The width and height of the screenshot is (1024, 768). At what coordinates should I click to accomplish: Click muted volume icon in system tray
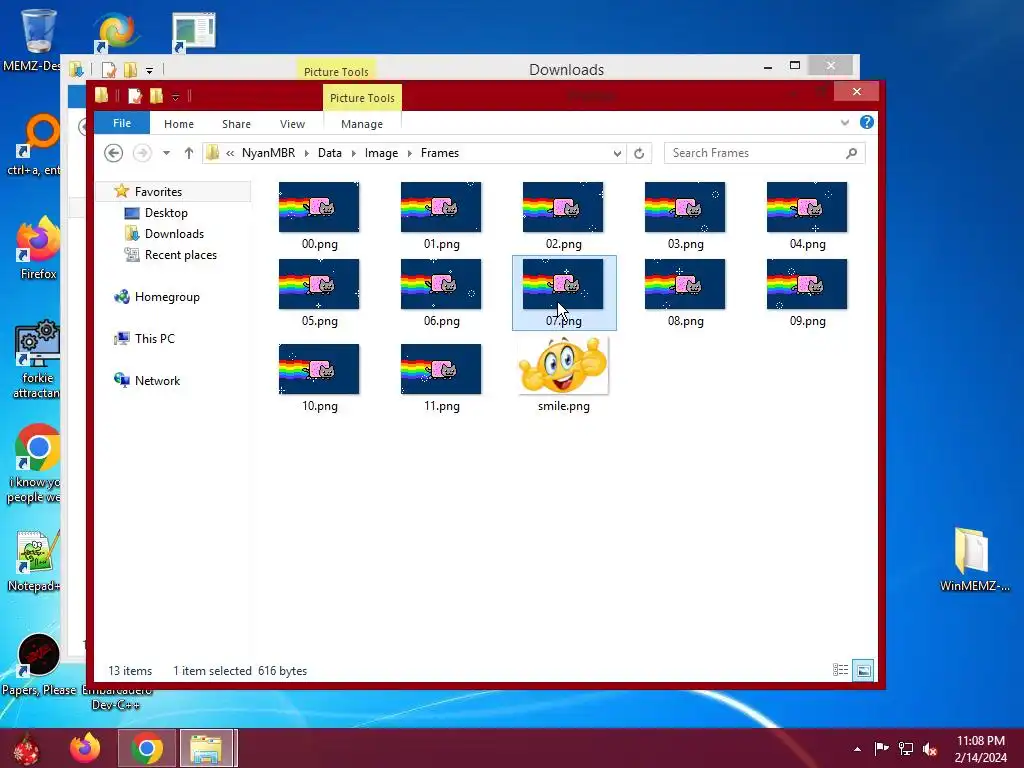pos(931,748)
